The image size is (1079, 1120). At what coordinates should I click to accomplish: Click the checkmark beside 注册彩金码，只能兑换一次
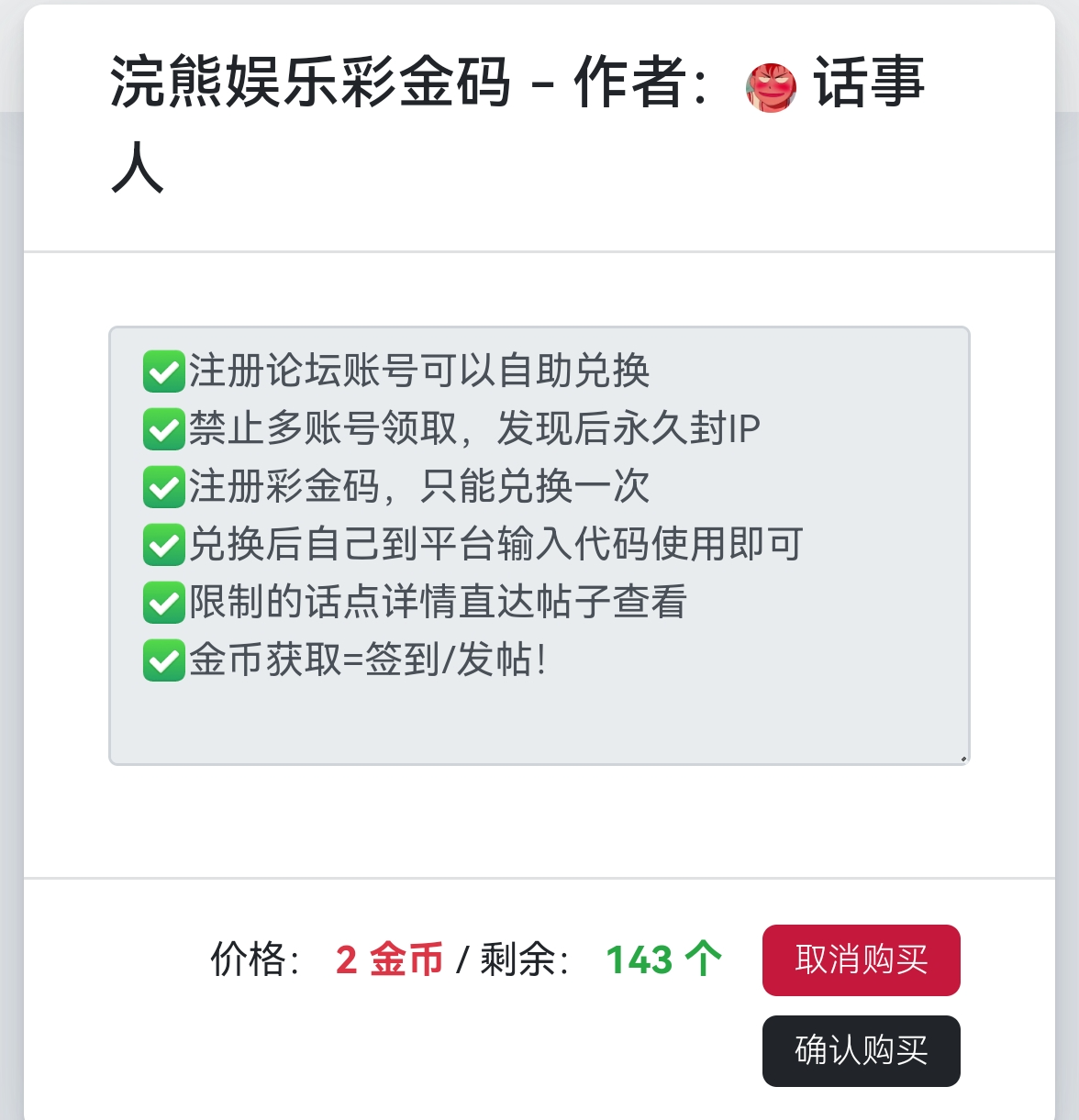pos(164,487)
